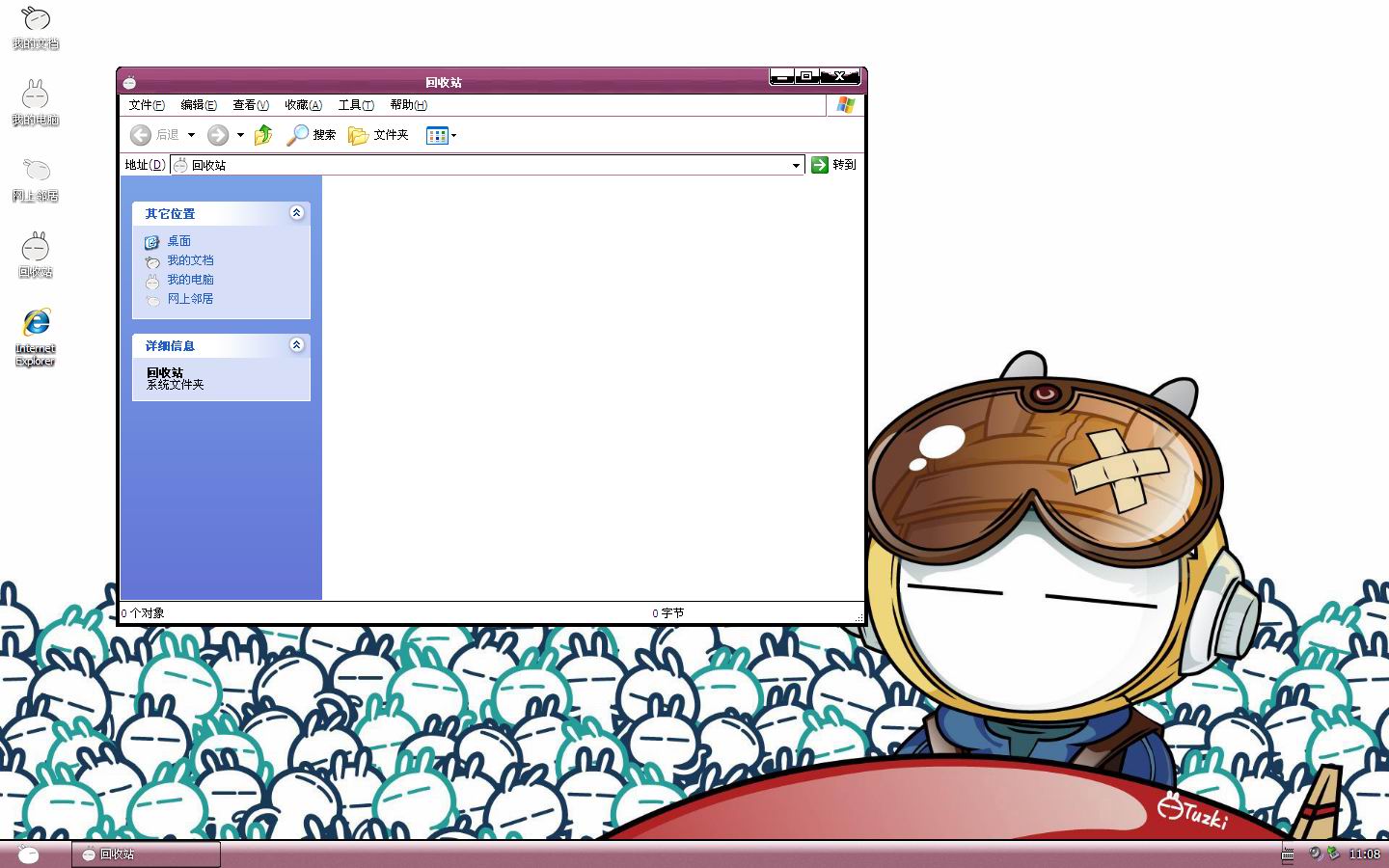Open the 搜索 search pane
The image size is (1389, 868).
point(312,135)
